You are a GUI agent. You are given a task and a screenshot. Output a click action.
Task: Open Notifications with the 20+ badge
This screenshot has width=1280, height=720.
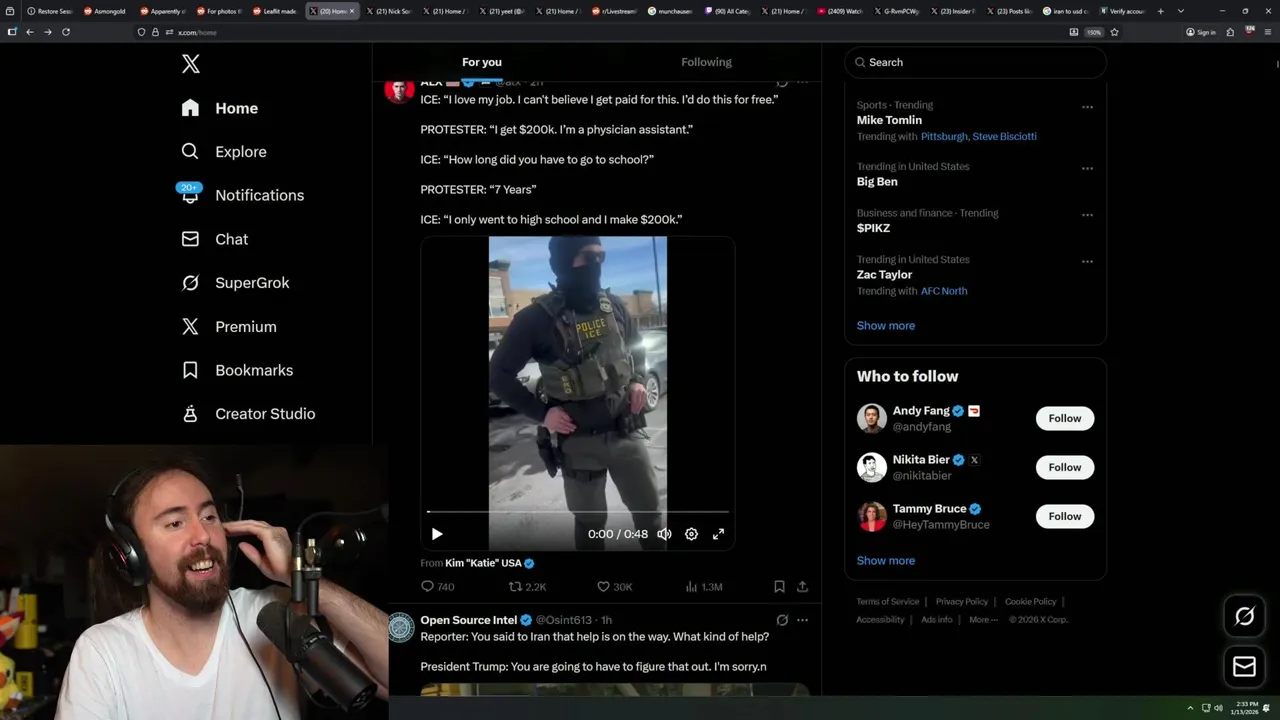tap(242, 195)
